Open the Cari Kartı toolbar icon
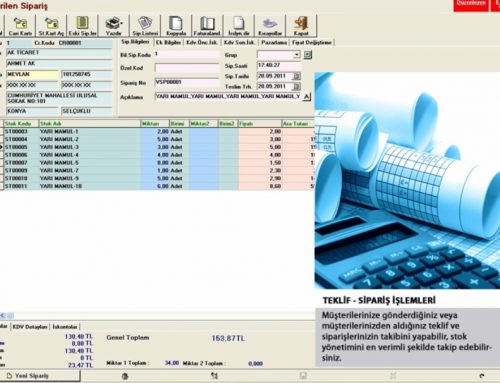Viewport: 500px width, 383px height. tap(20, 26)
